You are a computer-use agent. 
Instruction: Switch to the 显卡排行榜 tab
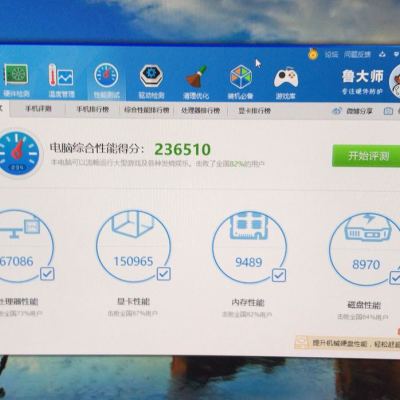click(254, 111)
